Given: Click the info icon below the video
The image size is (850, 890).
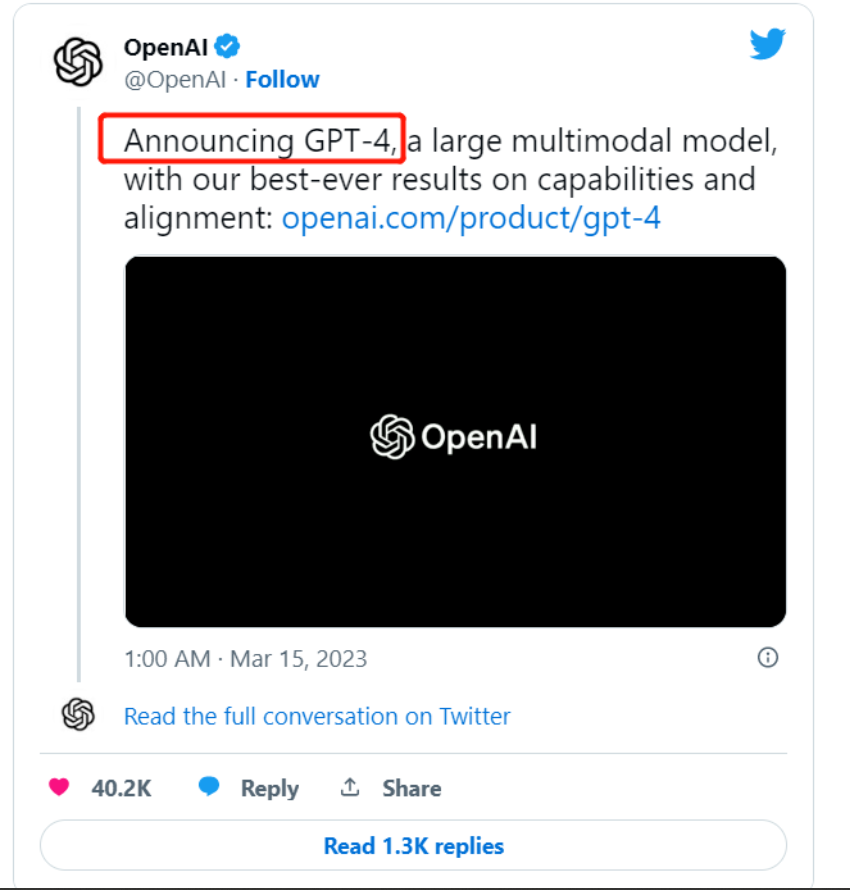Looking at the screenshot, I should pyautogui.click(x=767, y=658).
